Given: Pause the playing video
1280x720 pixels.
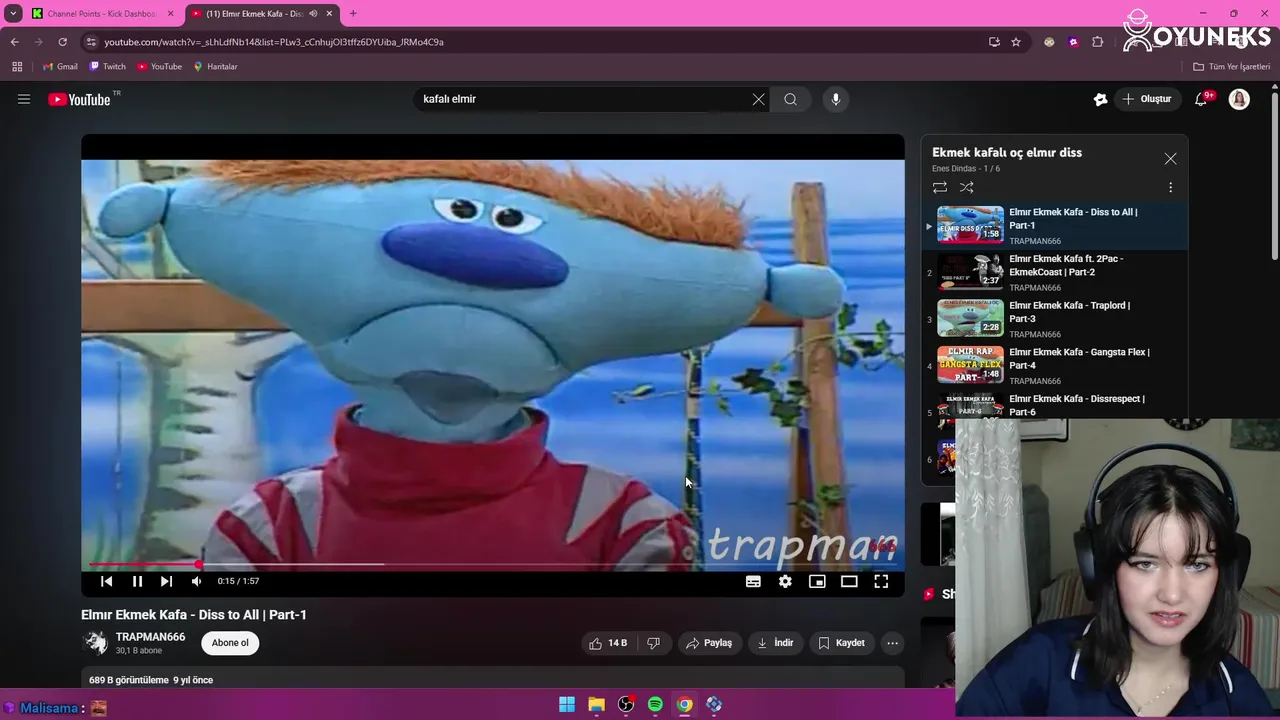Looking at the screenshot, I should [137, 581].
